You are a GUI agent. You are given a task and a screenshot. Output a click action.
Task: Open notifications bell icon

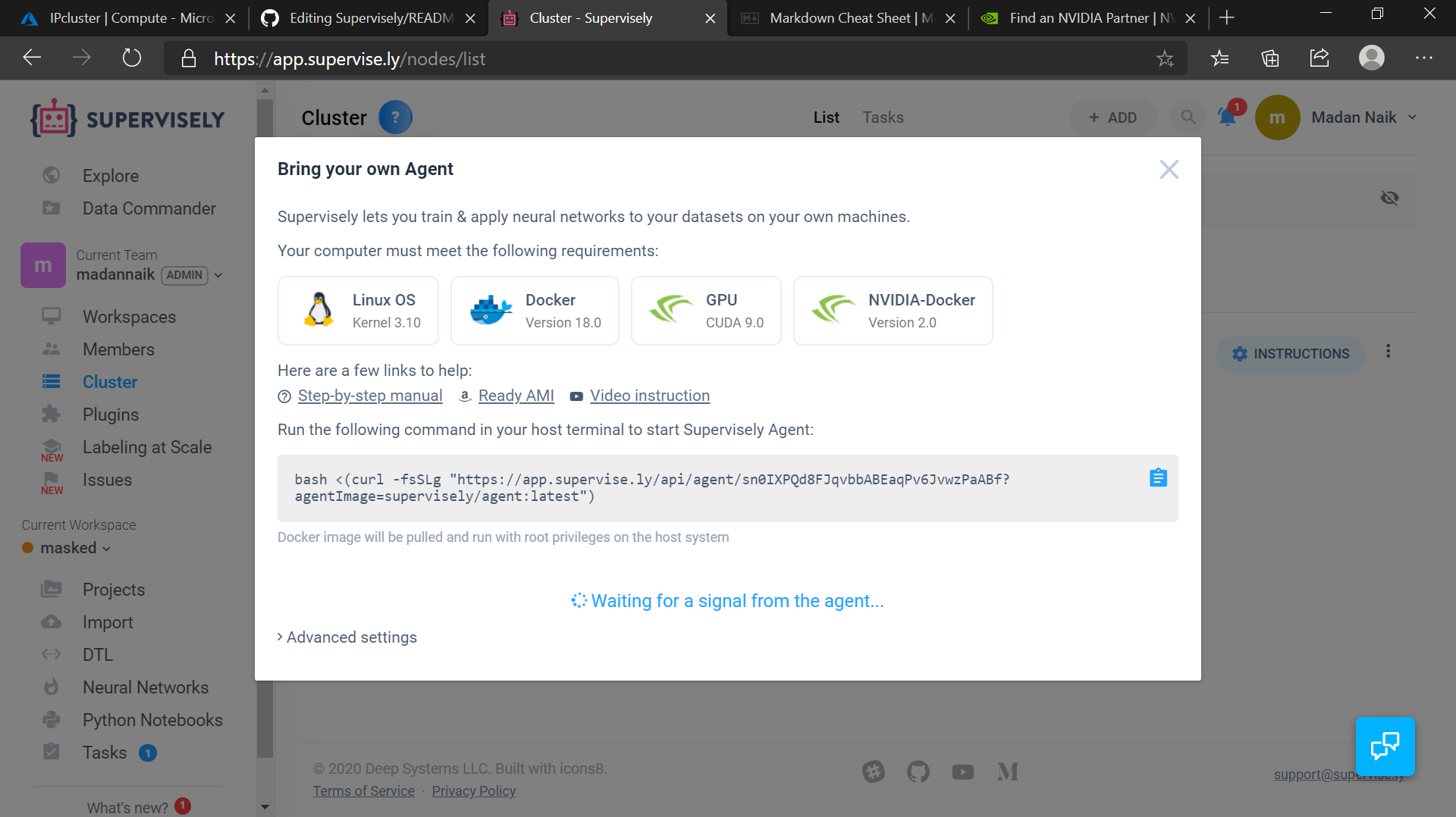coord(1228,117)
